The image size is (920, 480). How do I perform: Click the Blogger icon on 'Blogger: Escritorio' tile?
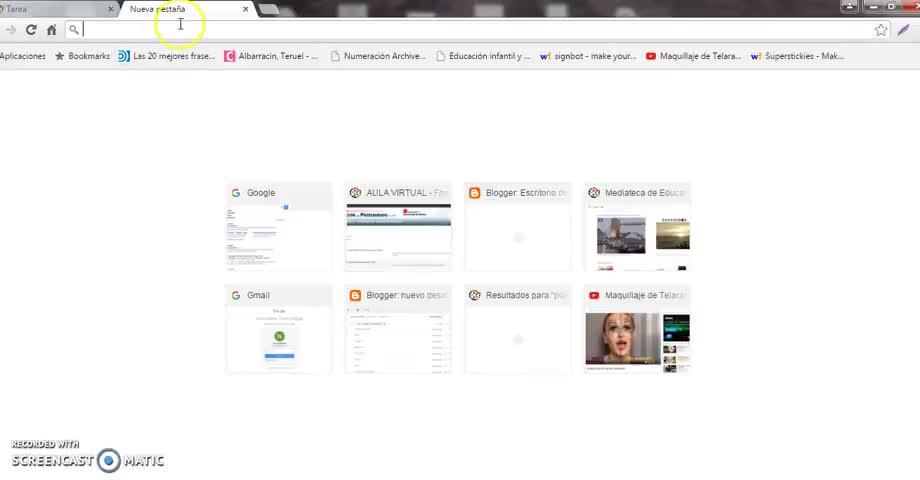coord(475,192)
